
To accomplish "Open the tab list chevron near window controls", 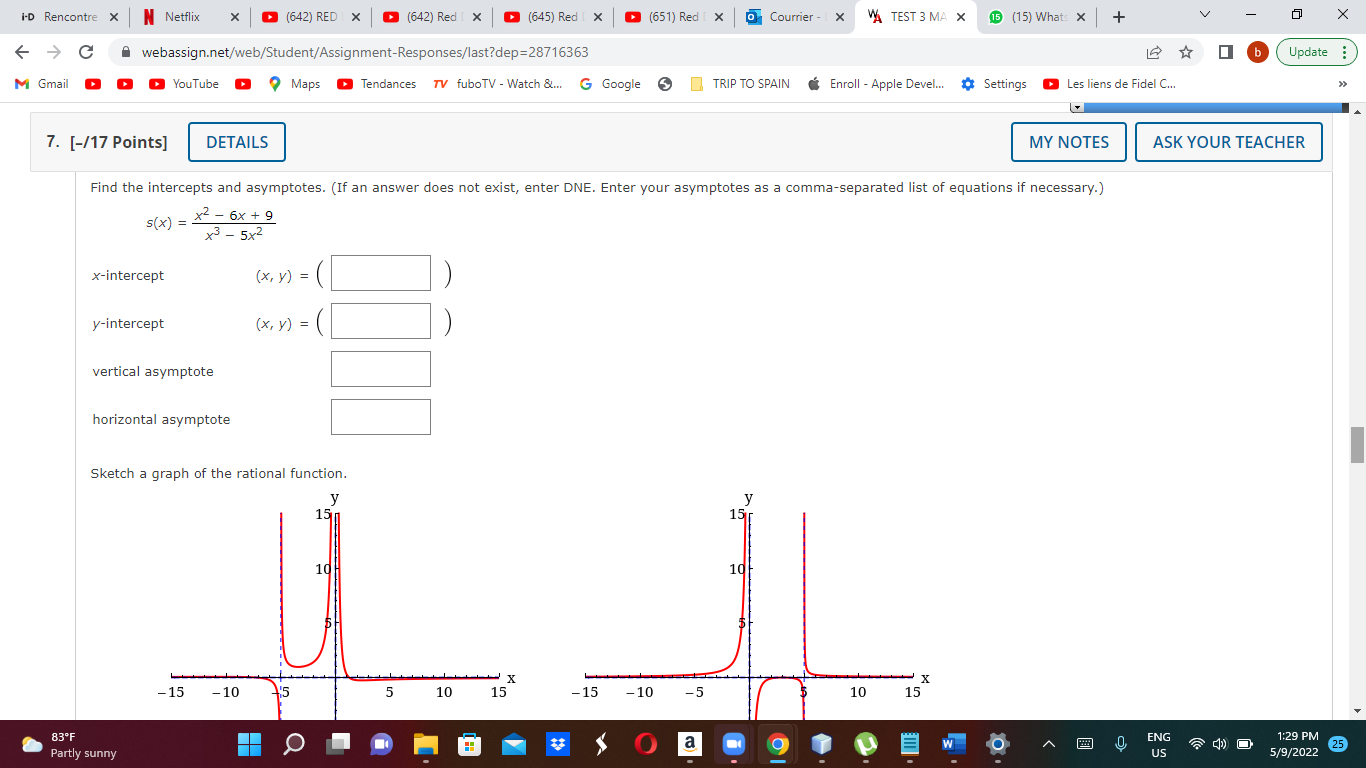I will [1205, 14].
